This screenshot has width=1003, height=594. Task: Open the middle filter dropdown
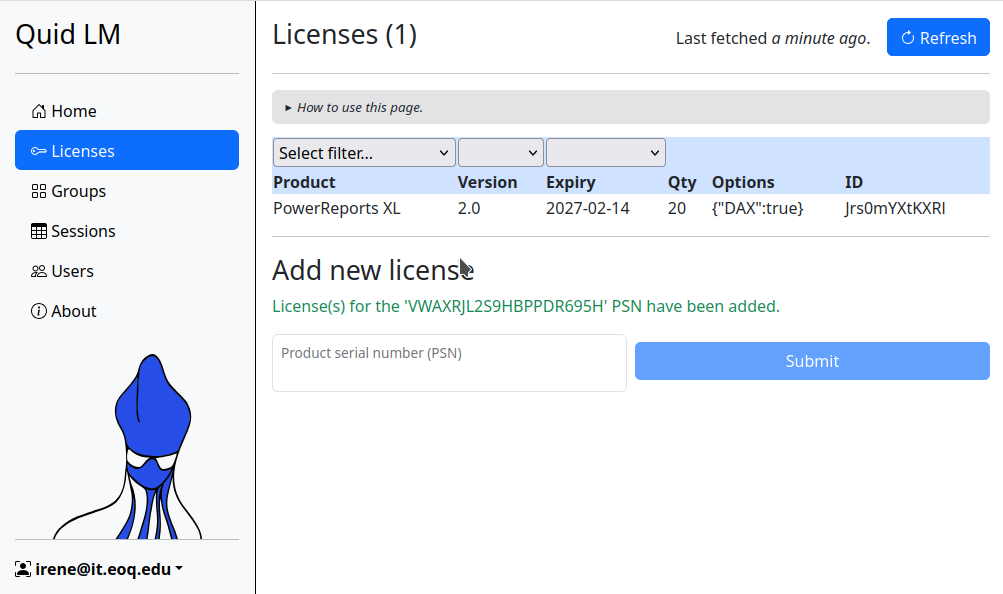500,153
